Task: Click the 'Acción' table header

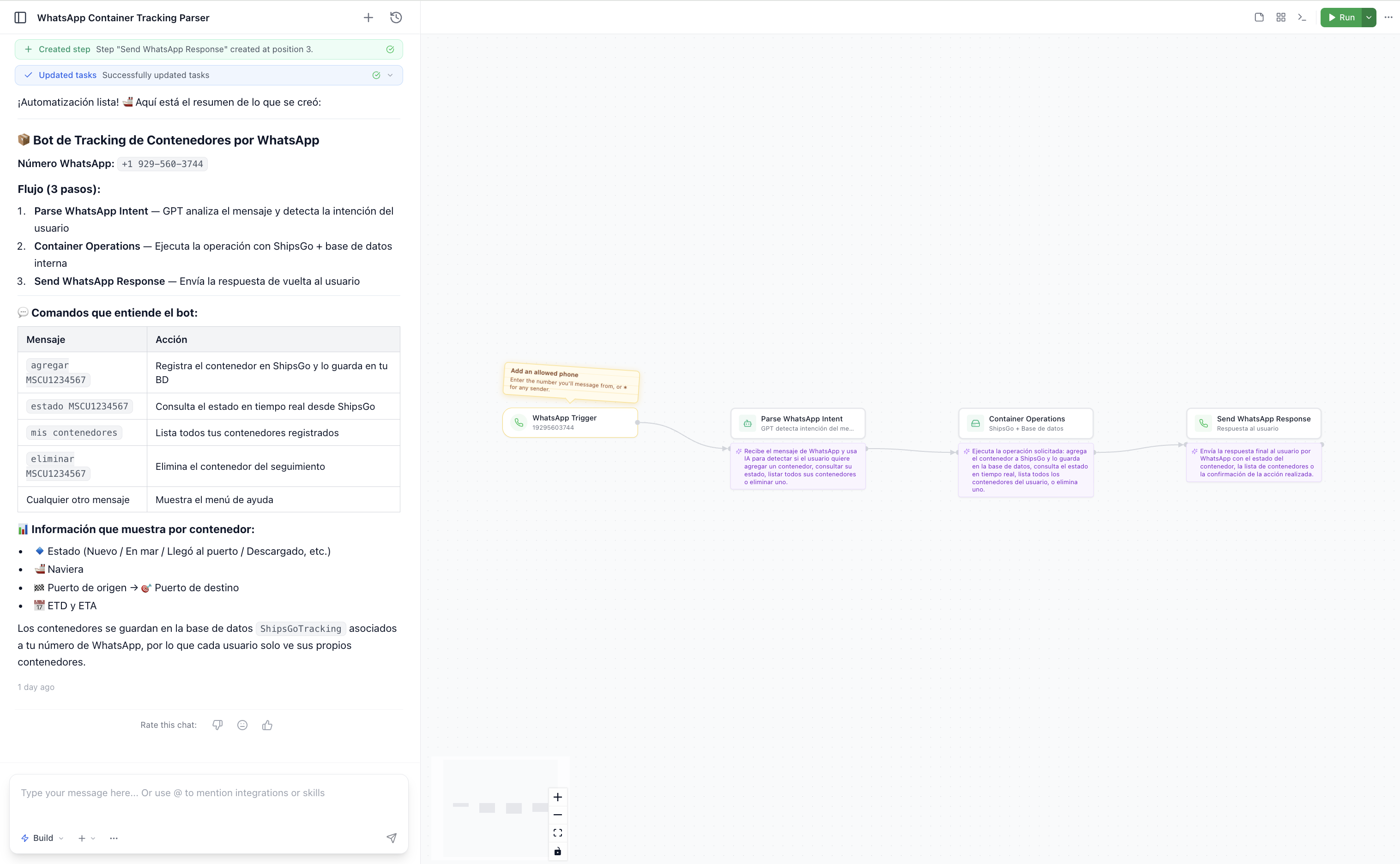Action: point(273,339)
